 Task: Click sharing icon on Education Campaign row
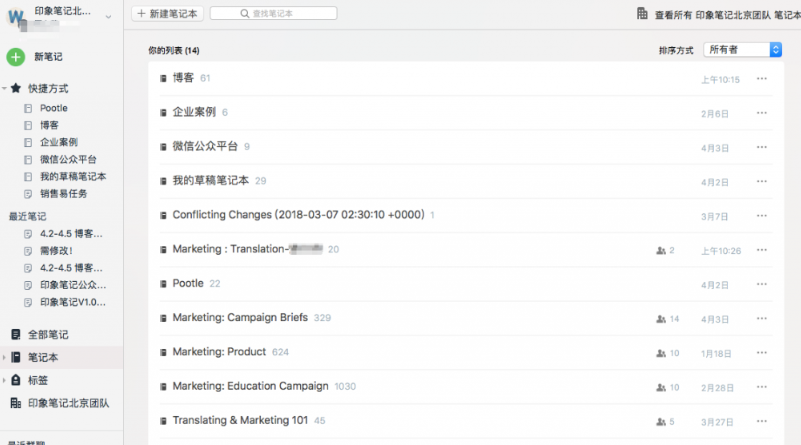click(x=661, y=387)
